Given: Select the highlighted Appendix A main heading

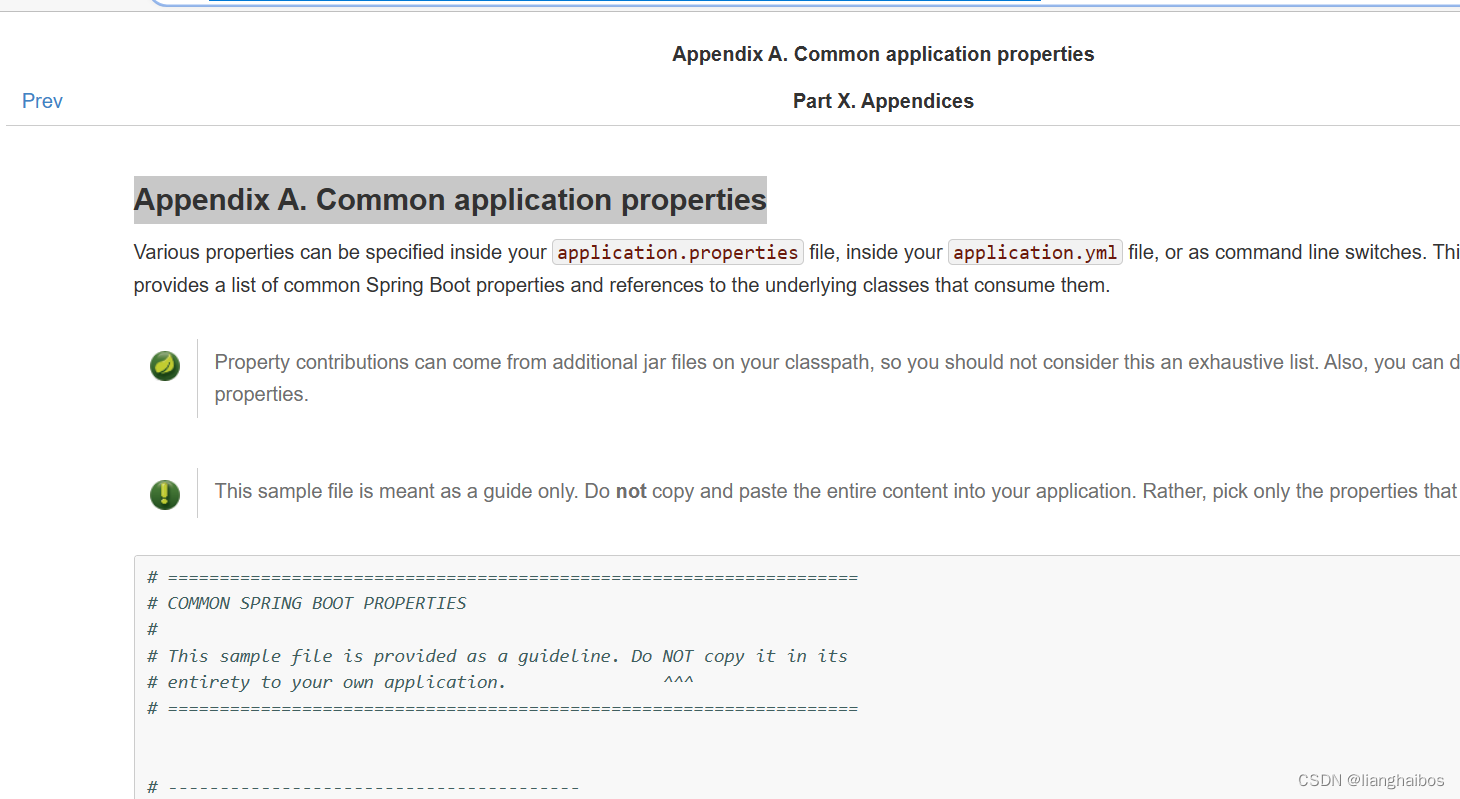Looking at the screenshot, I should pyautogui.click(x=450, y=200).
